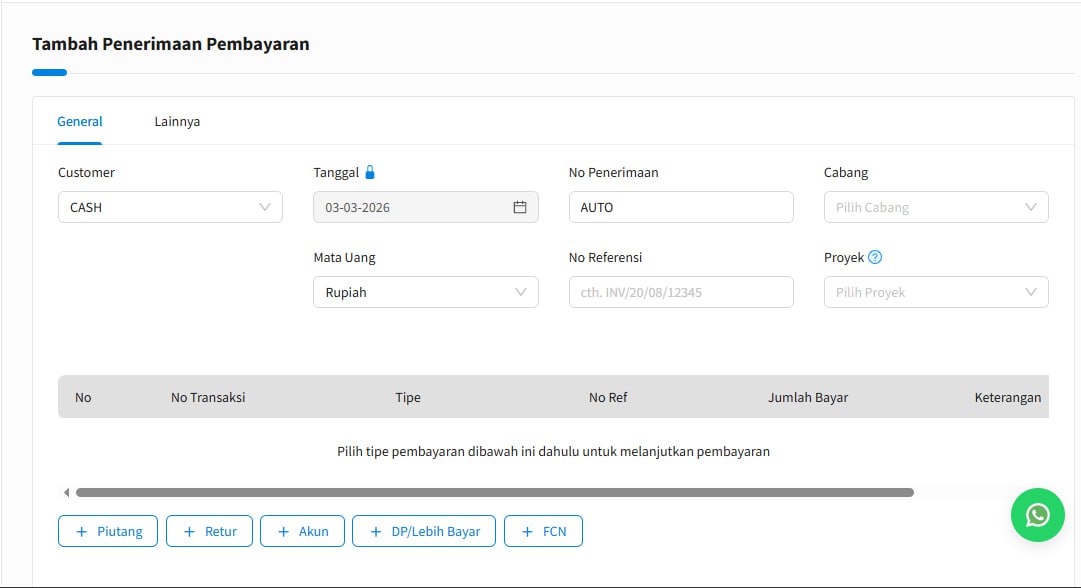Focus the No Penerimaan input field
This screenshot has height=588, width=1081.
tap(680, 207)
